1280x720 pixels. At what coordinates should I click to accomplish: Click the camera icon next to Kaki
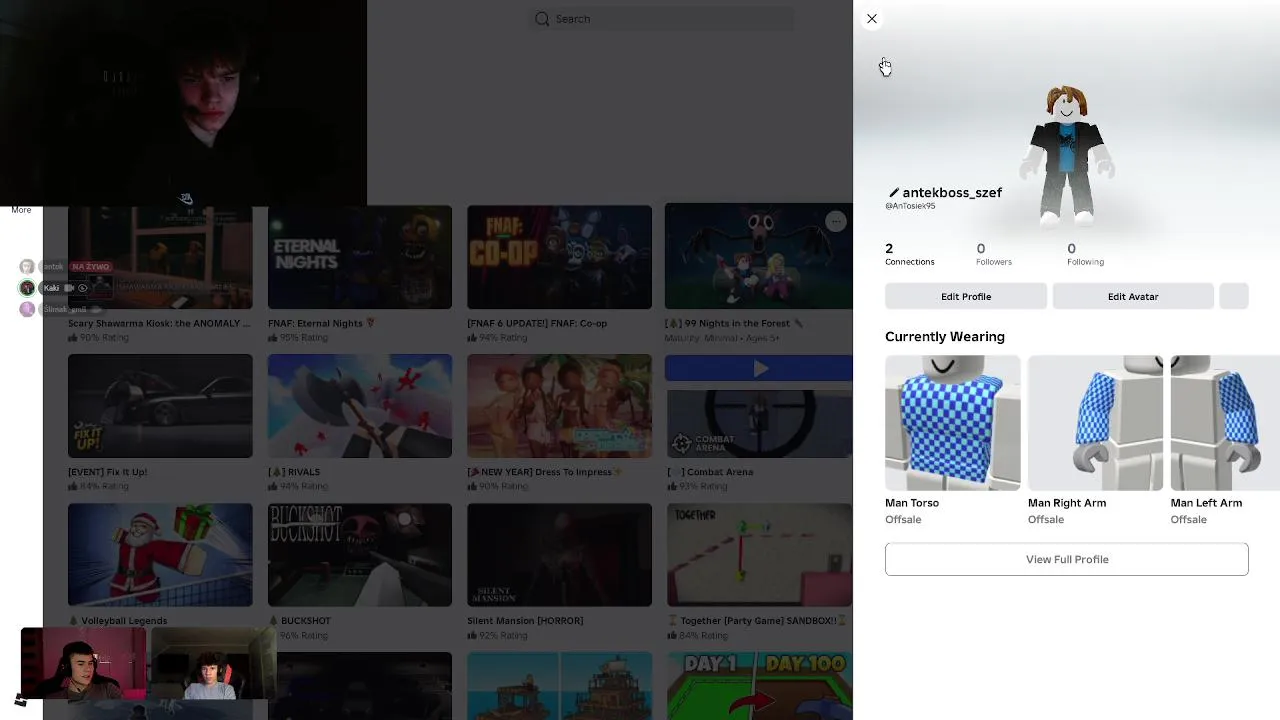pos(69,288)
